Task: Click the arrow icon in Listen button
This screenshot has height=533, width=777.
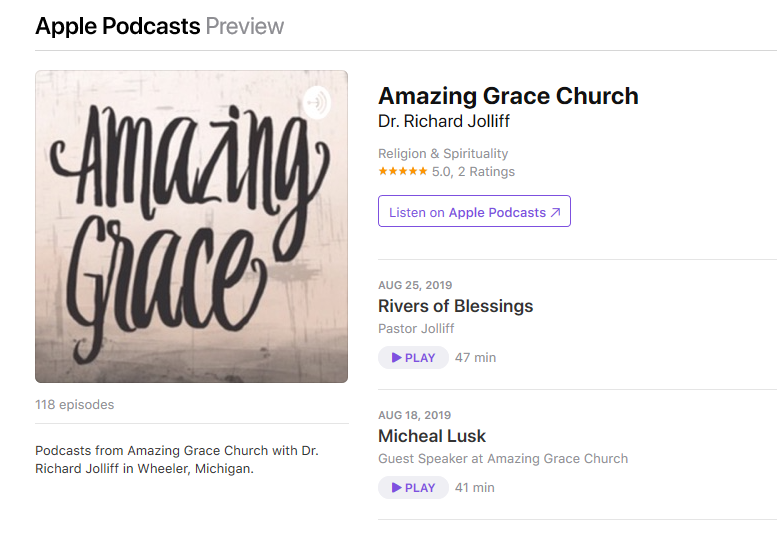Action: point(555,213)
